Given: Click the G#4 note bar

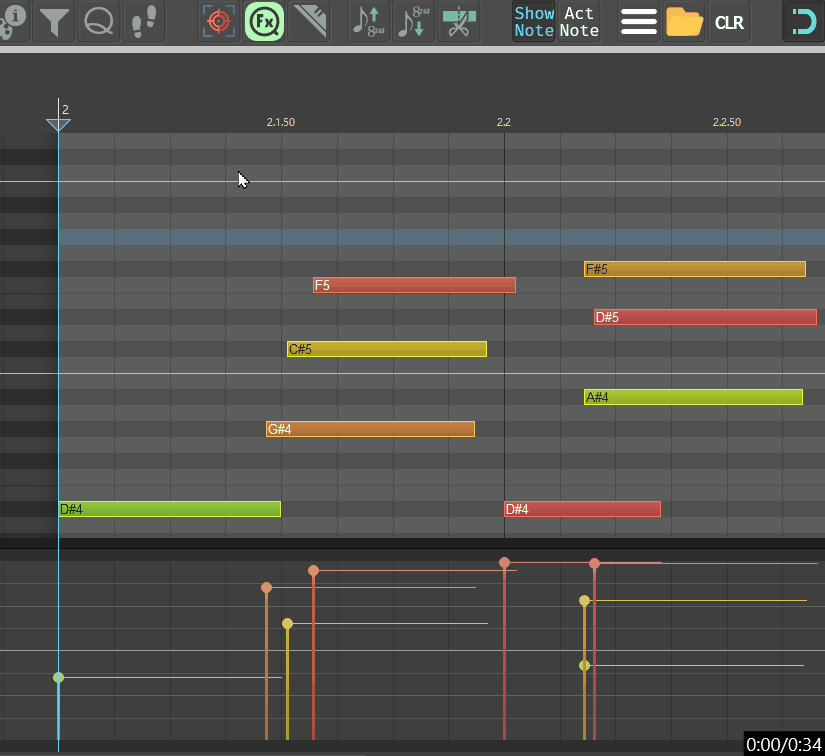Looking at the screenshot, I should (x=370, y=429).
